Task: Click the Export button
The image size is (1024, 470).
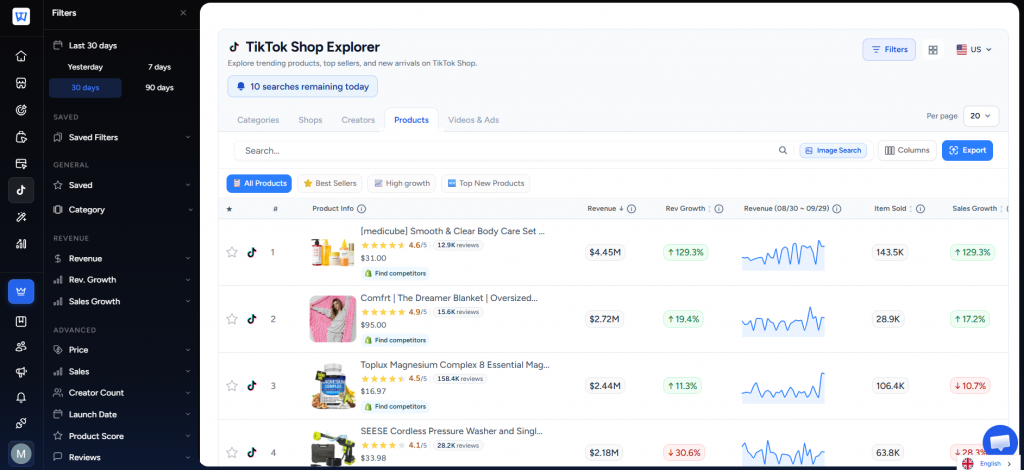Action: (x=967, y=151)
